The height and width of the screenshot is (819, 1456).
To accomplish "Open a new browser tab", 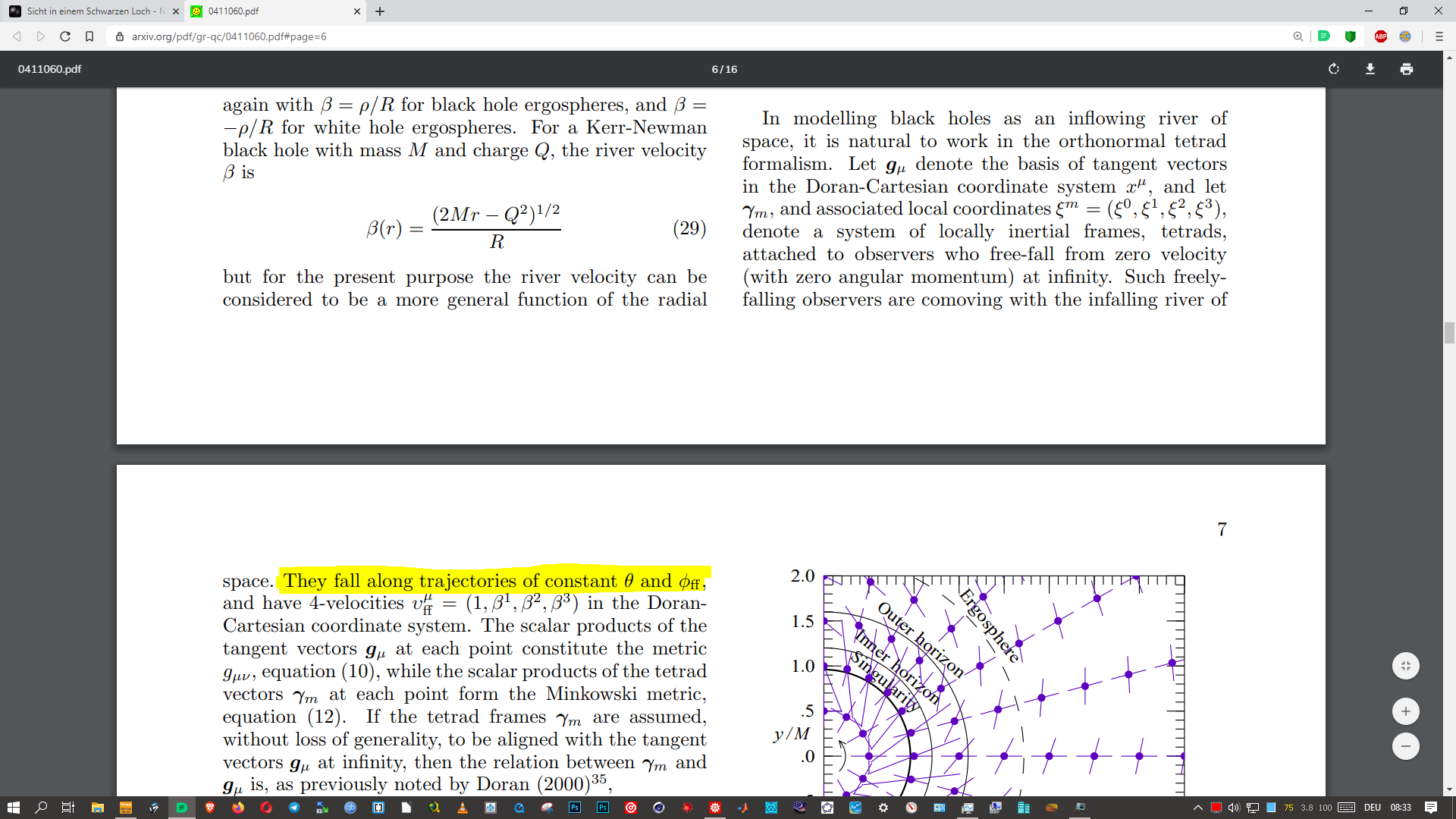I will click(380, 11).
